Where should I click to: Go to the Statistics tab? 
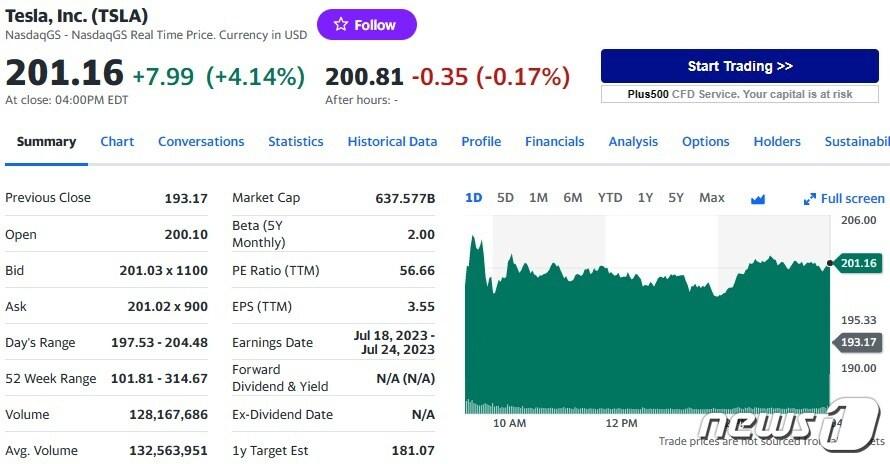(x=296, y=142)
